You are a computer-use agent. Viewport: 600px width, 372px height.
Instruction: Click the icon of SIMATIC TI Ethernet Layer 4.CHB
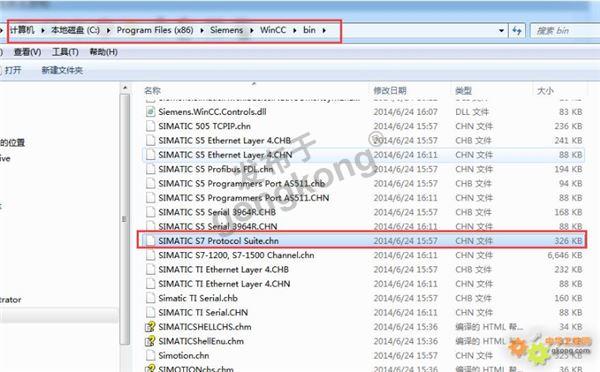pos(151,269)
